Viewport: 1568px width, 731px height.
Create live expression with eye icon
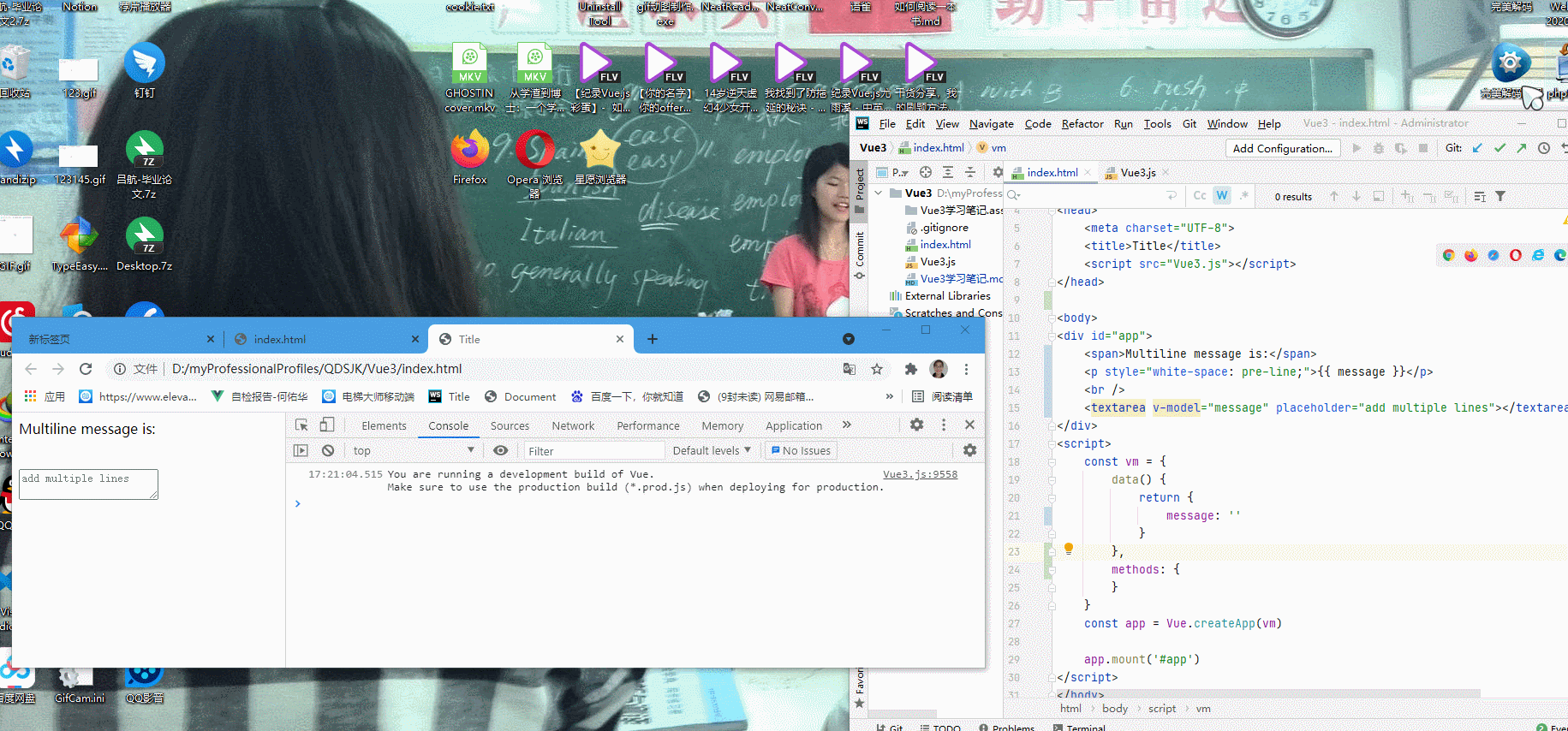point(501,450)
